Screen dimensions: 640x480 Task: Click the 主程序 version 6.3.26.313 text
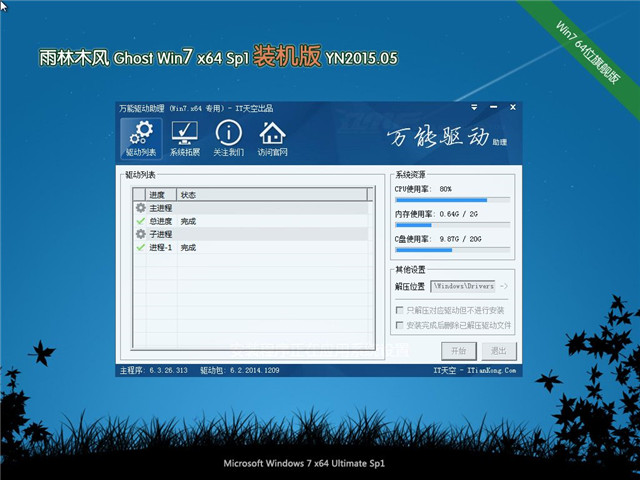[153, 371]
